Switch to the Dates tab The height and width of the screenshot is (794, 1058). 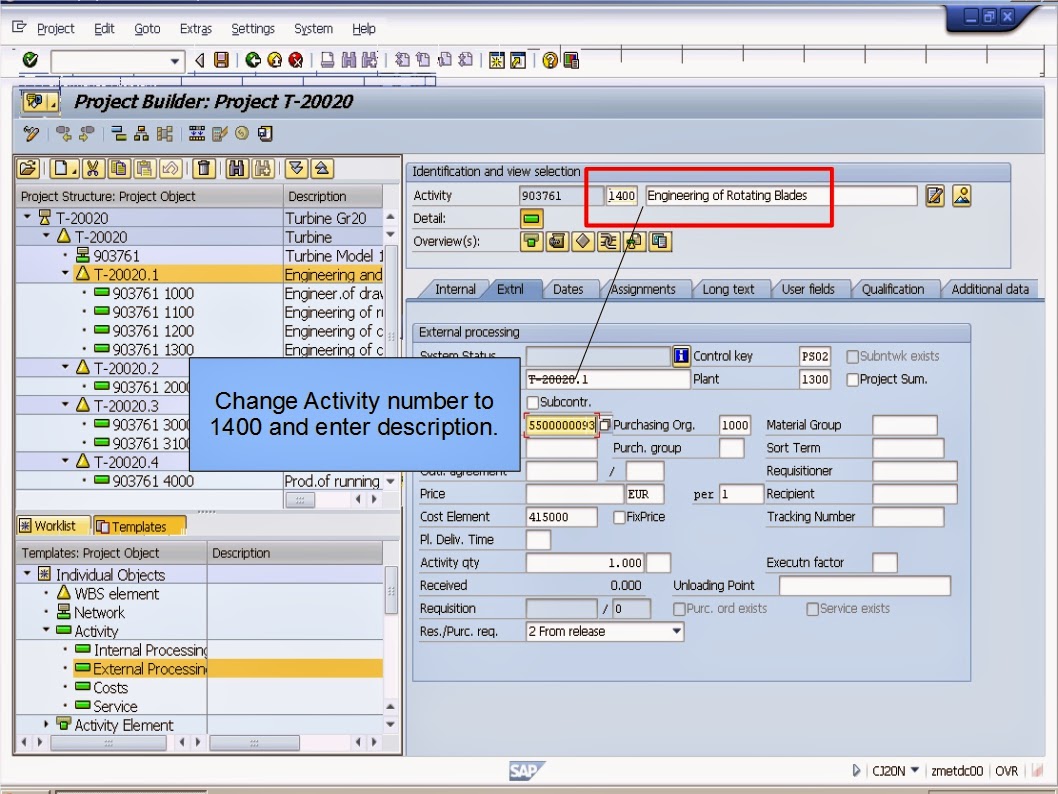point(568,289)
